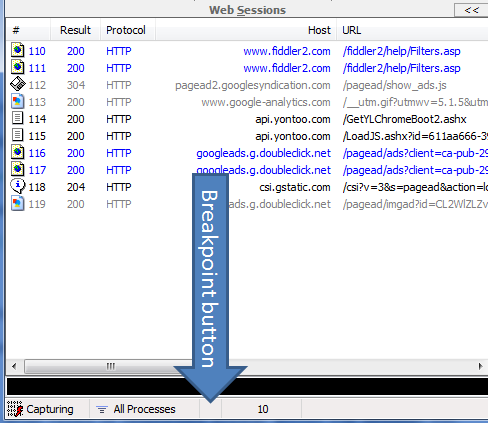Click the image icon of session 119
This screenshot has width=488, height=423.
tap(18, 204)
